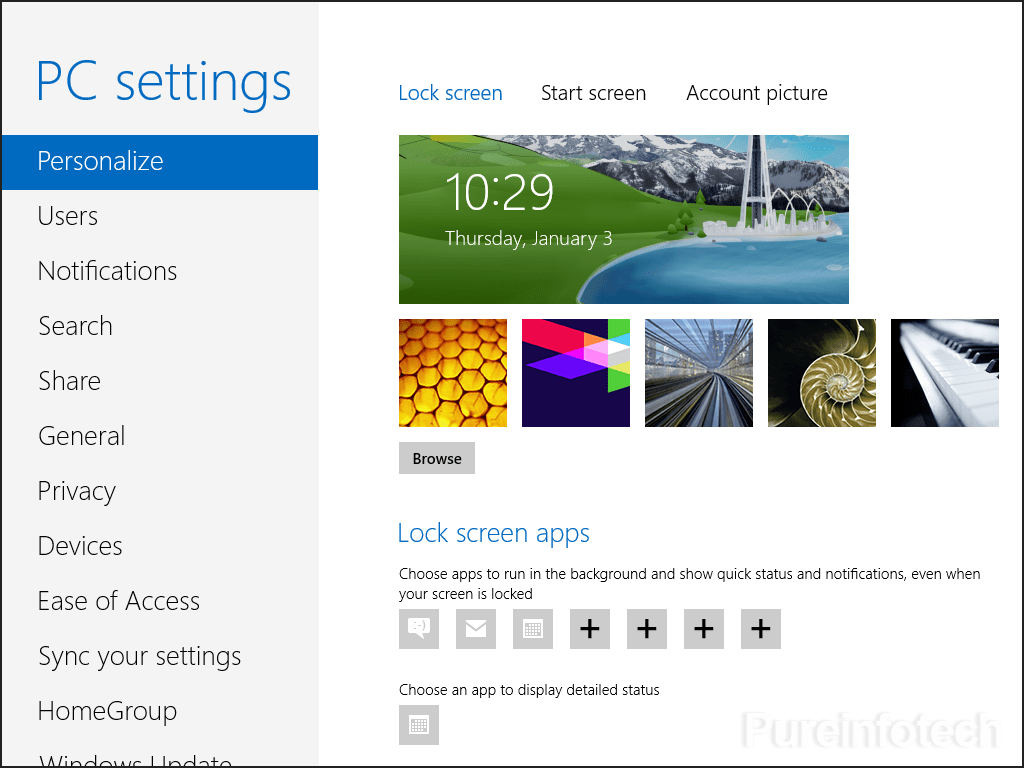The width and height of the screenshot is (1024, 768).
Task: Click the Messaging quick status app icon
Action: tap(418, 629)
